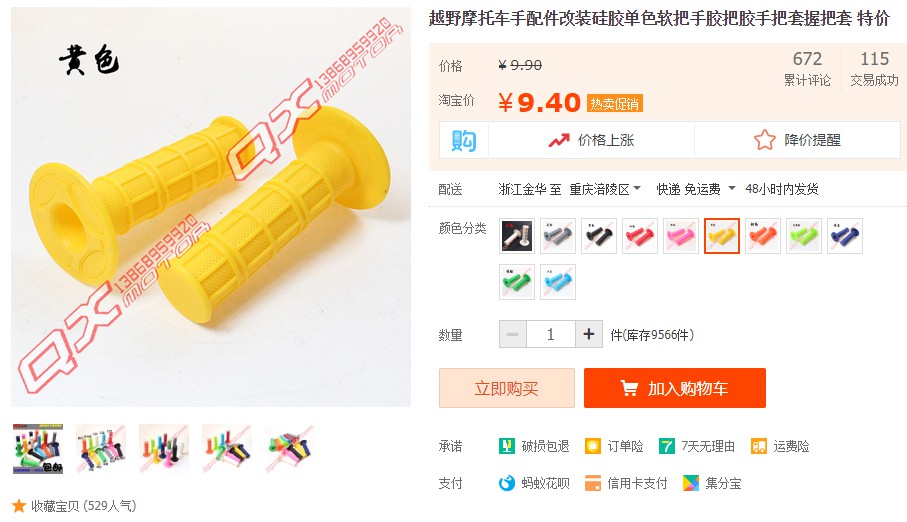Screen dimensions: 907x522
Task: Click 加入购物车 add to cart button
Action: click(675, 388)
